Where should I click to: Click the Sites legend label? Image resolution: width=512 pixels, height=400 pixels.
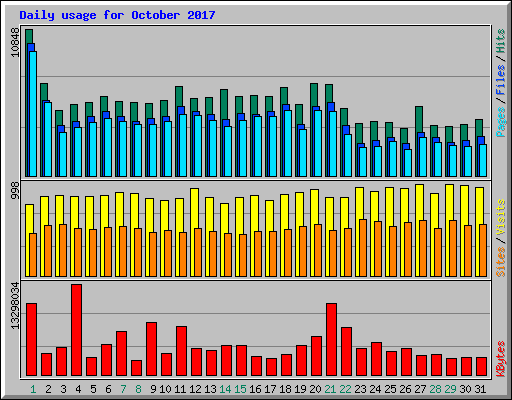coord(501,262)
